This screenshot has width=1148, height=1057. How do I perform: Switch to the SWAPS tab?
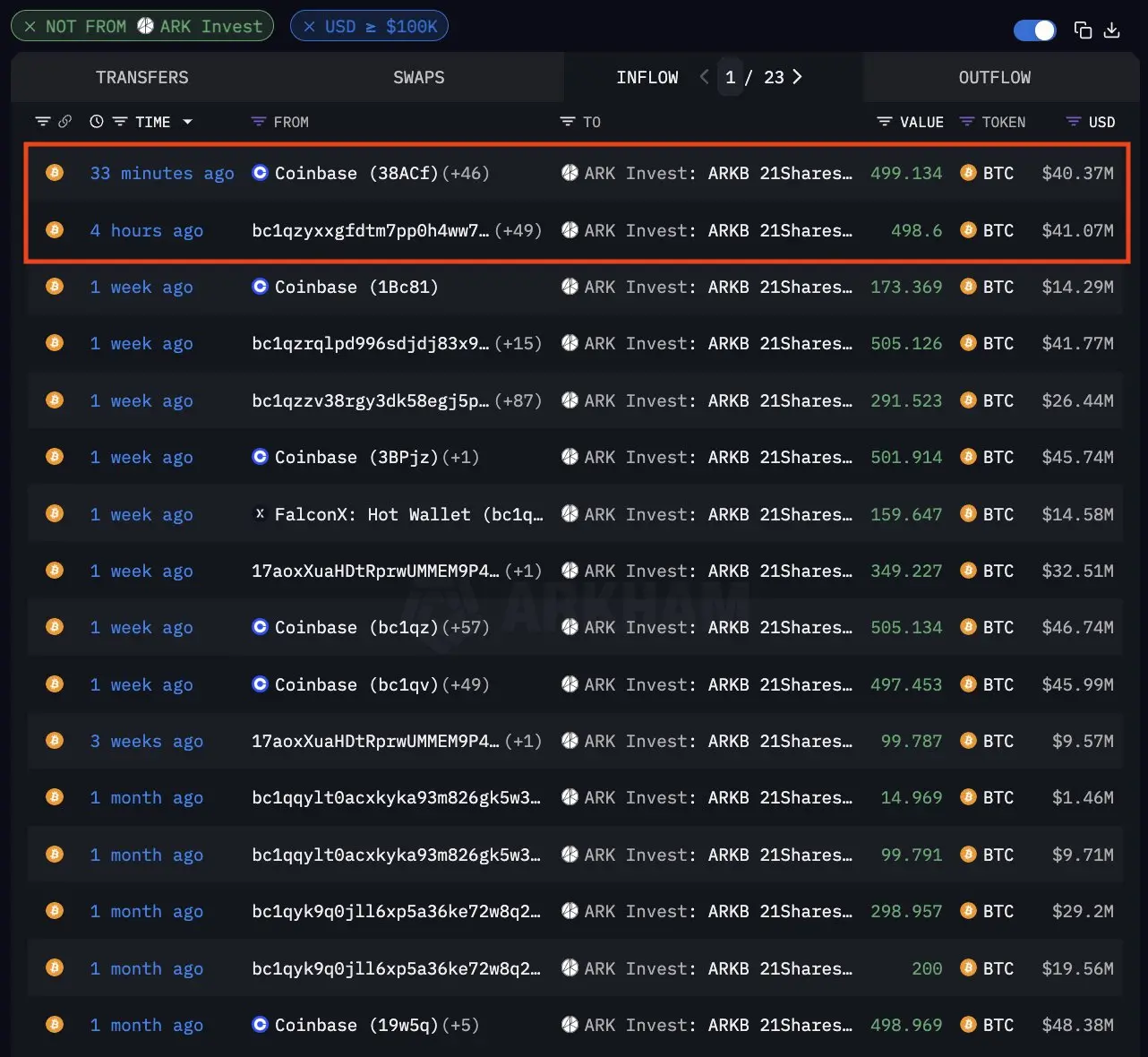pyautogui.click(x=418, y=78)
